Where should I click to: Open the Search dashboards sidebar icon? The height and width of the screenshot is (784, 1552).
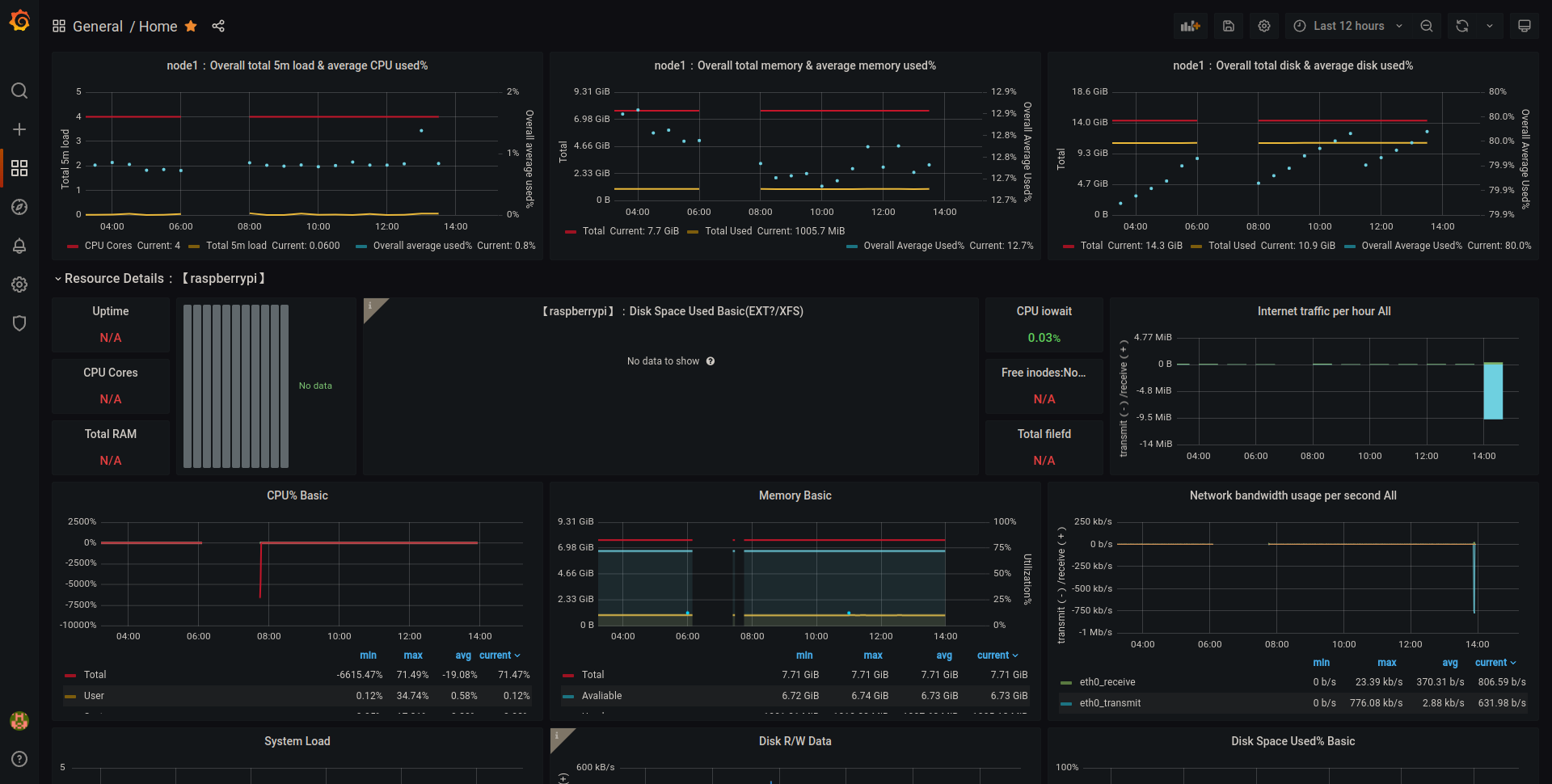19,91
